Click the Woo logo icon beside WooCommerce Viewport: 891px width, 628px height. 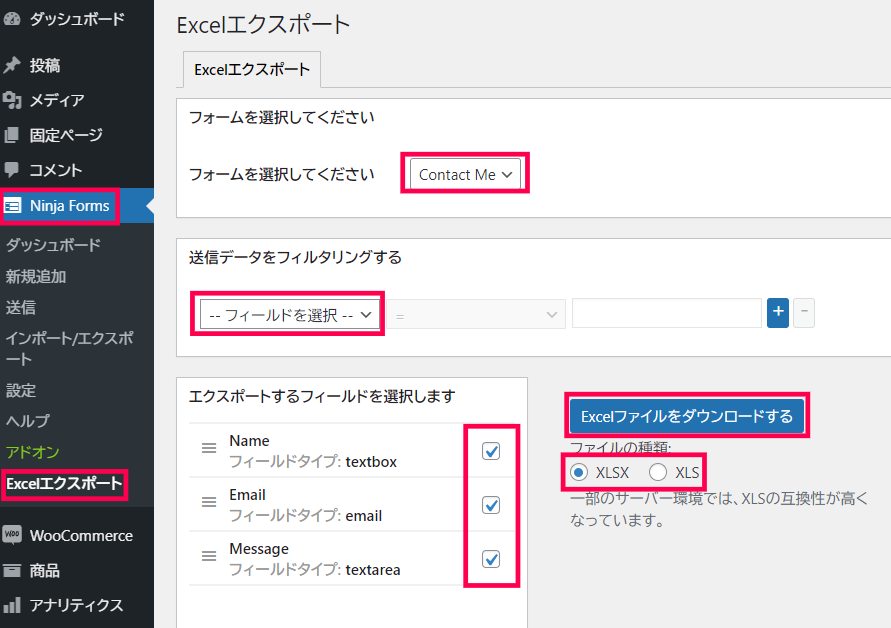click(12, 535)
